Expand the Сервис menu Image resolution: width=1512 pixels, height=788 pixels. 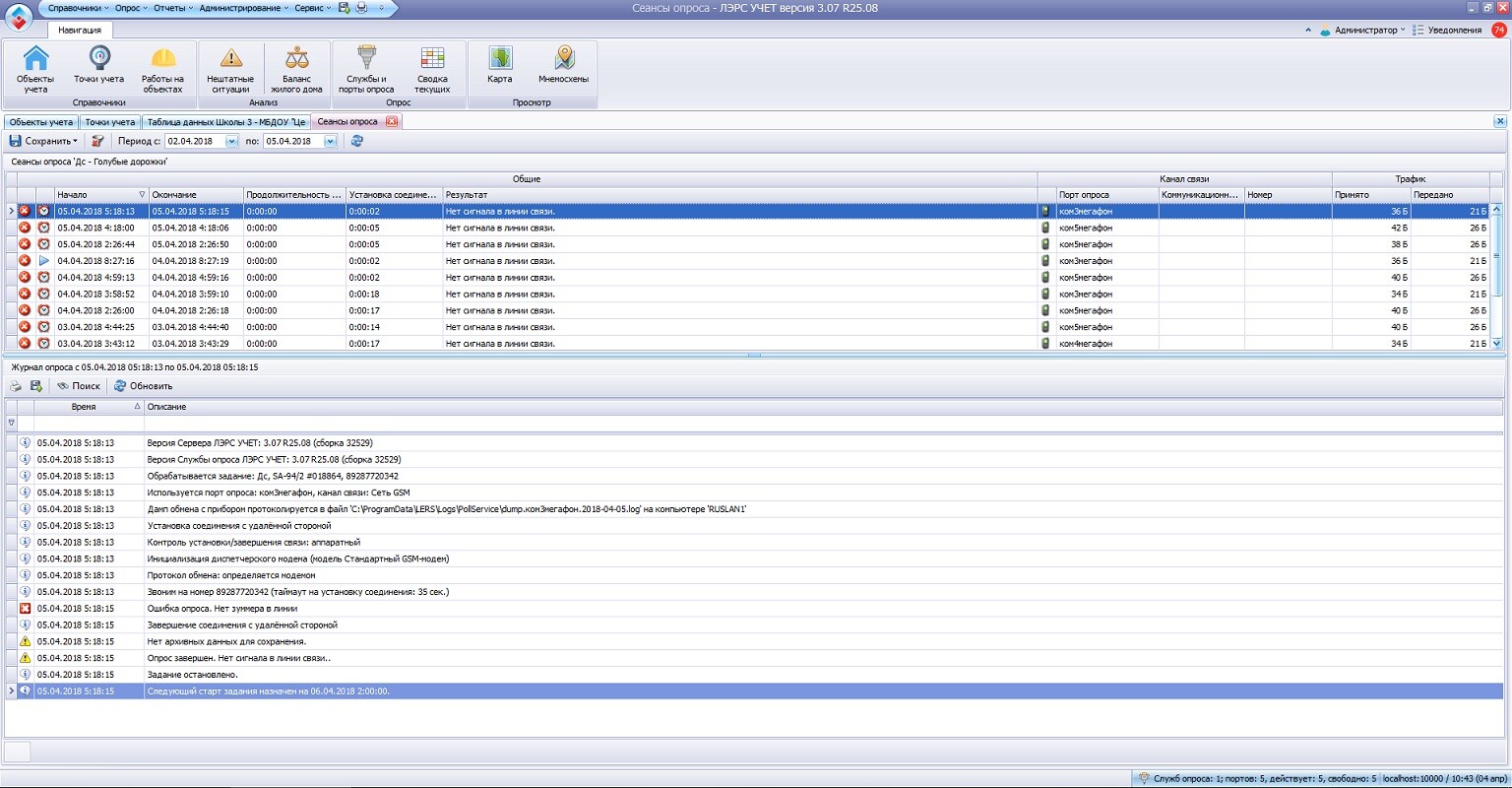(314, 8)
